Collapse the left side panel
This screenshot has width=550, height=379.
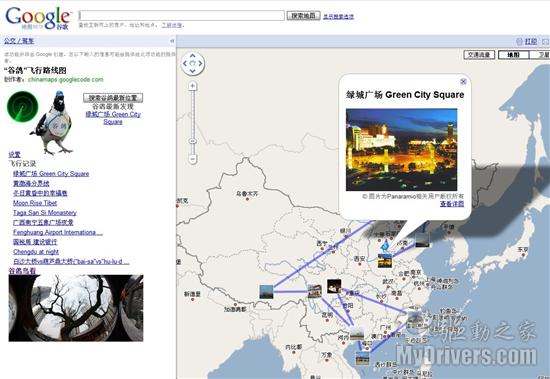[x=172, y=41]
